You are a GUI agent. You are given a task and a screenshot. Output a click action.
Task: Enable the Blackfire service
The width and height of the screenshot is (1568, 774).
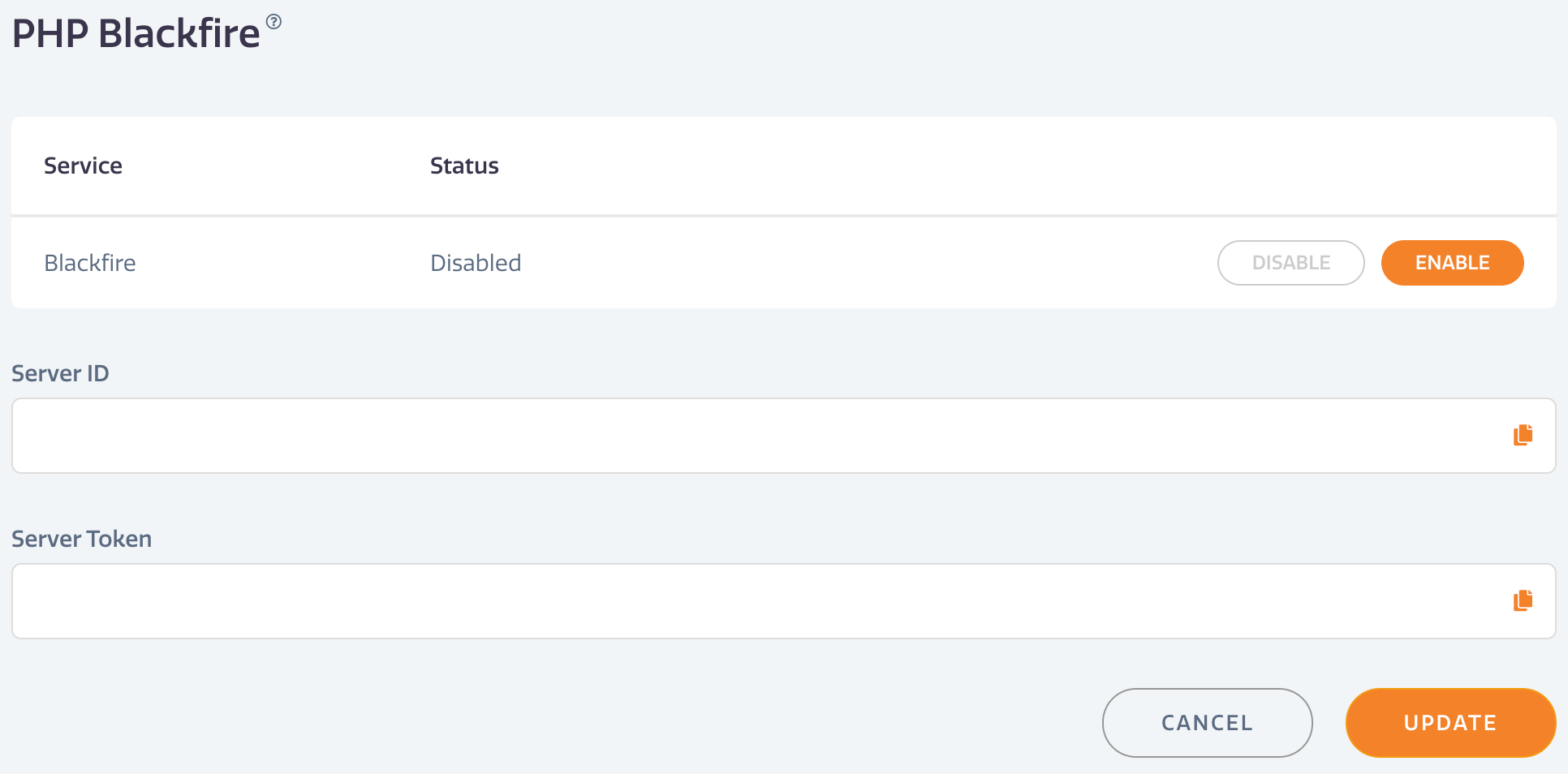click(x=1452, y=263)
